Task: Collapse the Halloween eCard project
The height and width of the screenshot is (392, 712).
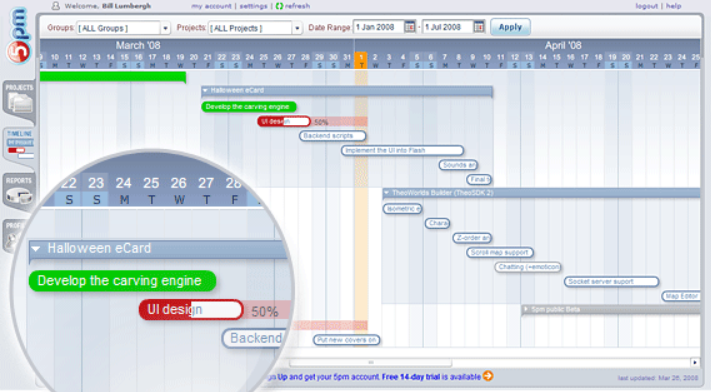Action: point(205,90)
